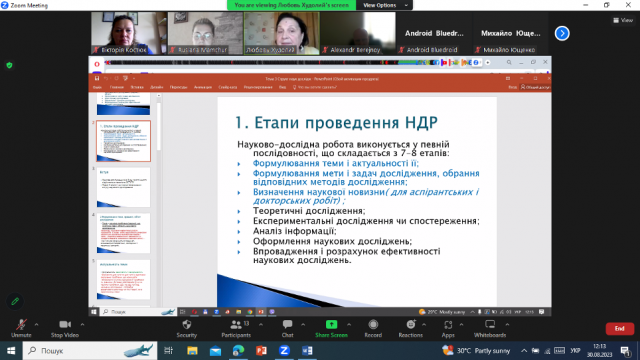This screenshot has height=360, width=640.
Task: Open Reactions menu
Action: (411, 328)
